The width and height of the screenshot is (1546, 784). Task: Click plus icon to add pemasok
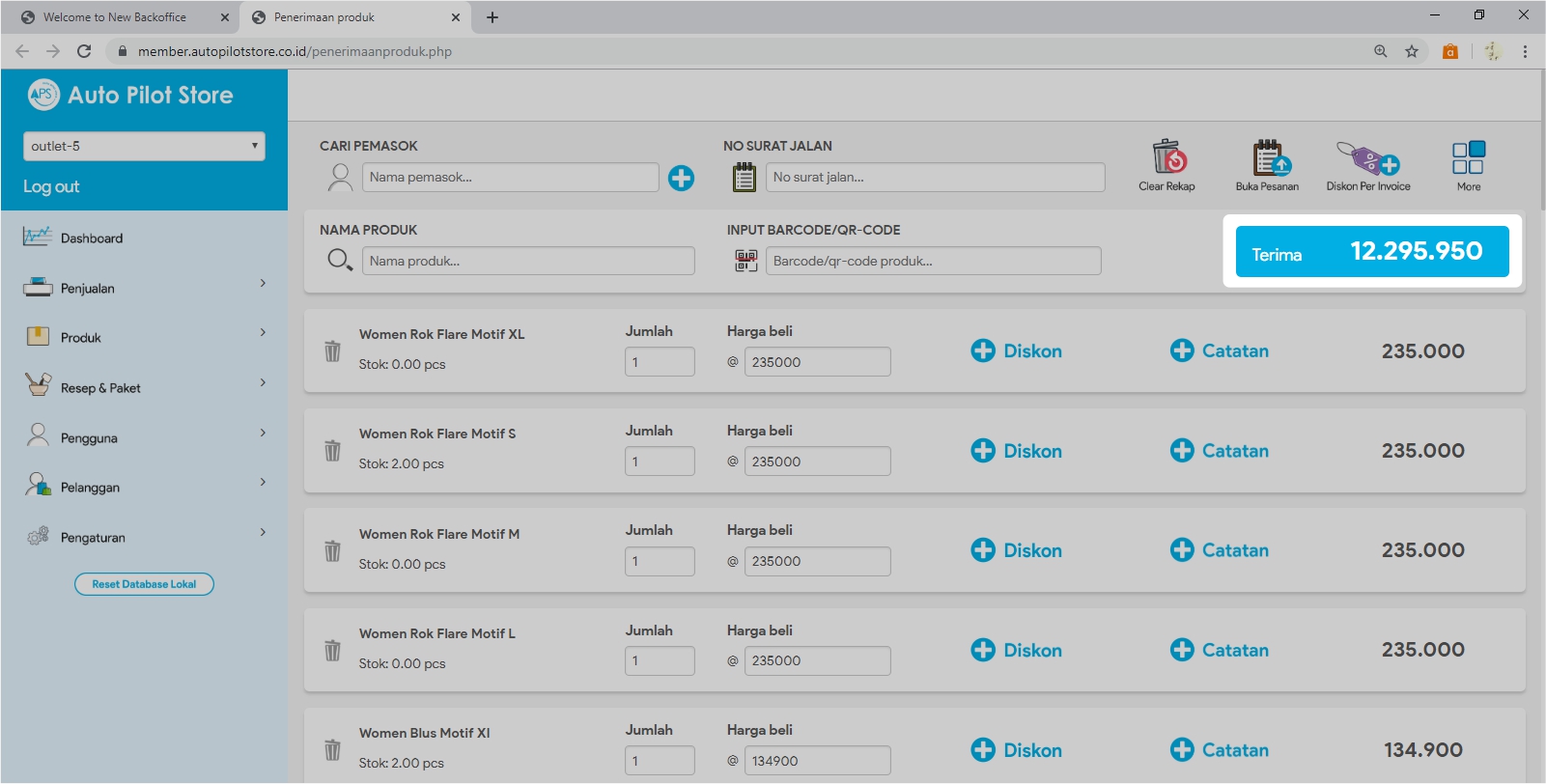pos(681,178)
